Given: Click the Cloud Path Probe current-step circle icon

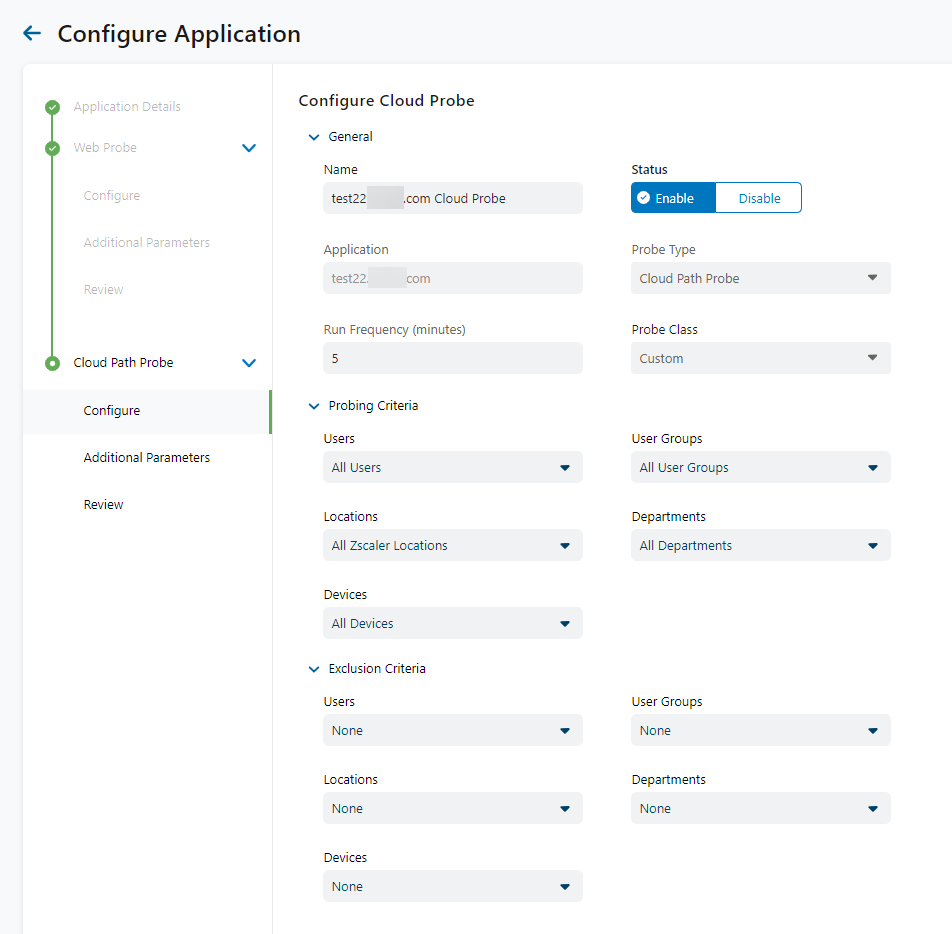Looking at the screenshot, I should (x=53, y=363).
